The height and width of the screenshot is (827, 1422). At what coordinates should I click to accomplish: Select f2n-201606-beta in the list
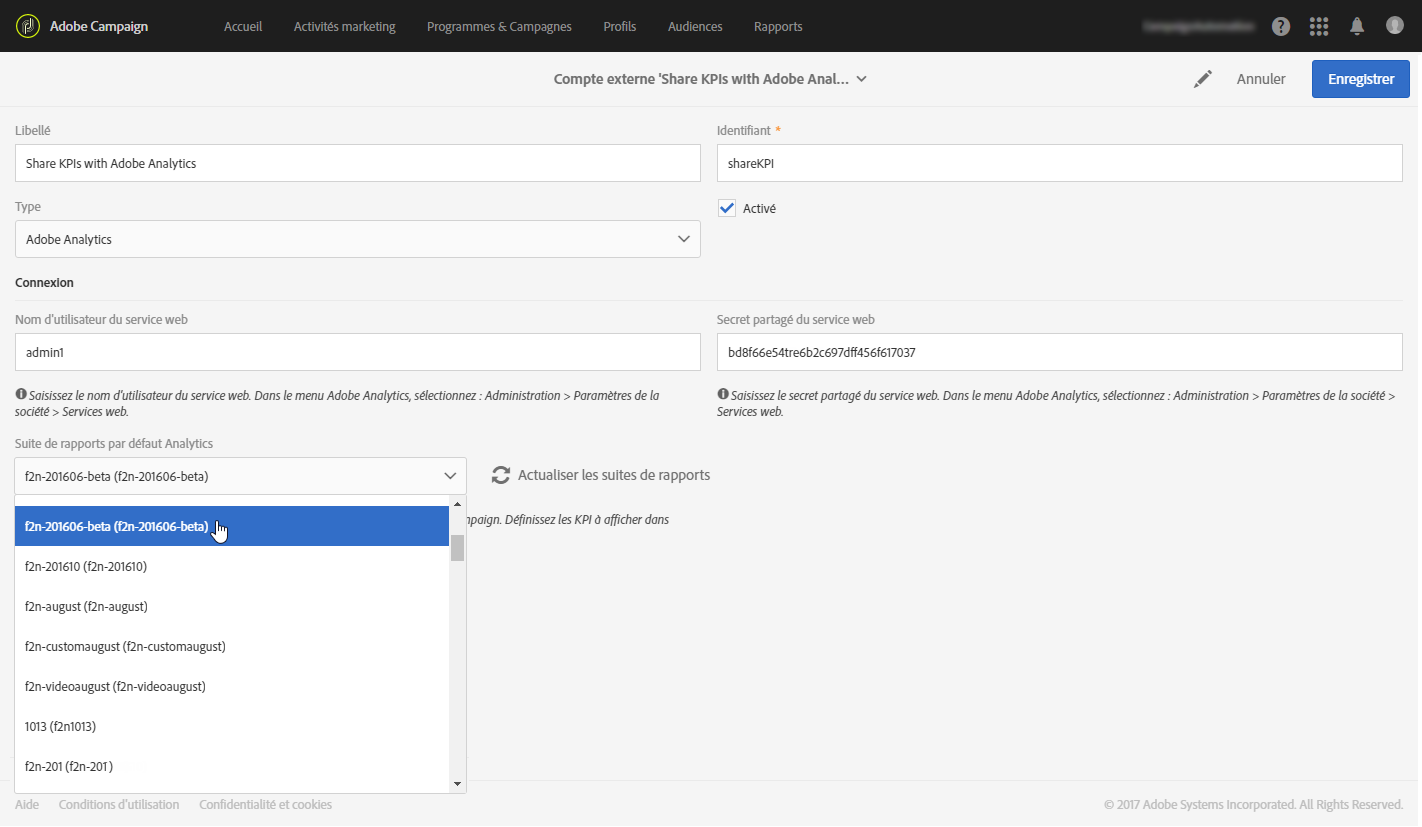[232, 526]
